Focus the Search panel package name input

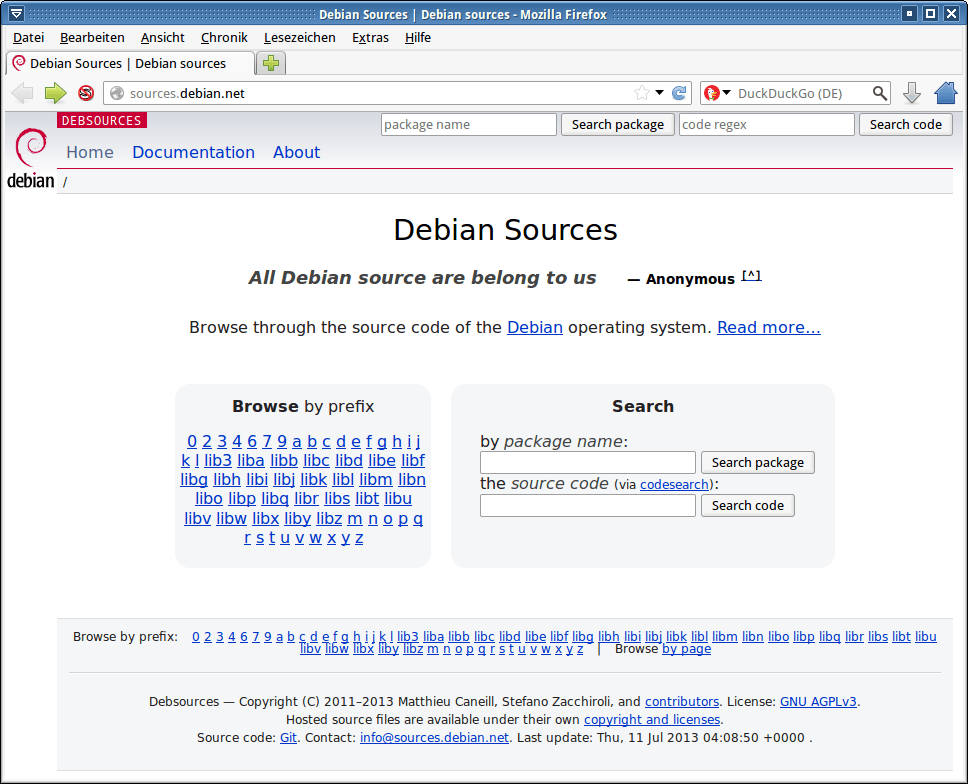pos(588,462)
